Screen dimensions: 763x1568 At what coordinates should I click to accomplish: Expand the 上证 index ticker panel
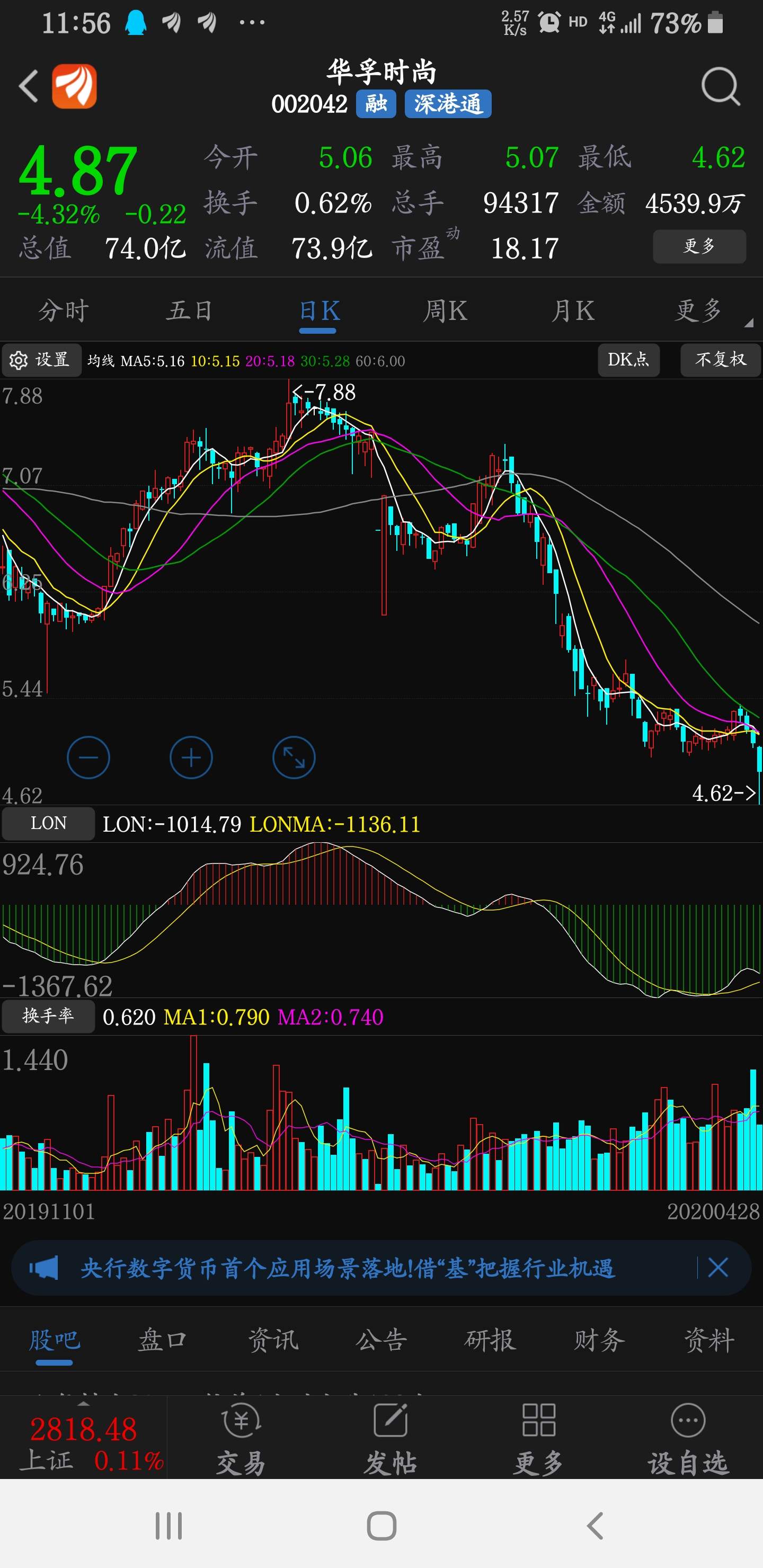(83, 1438)
